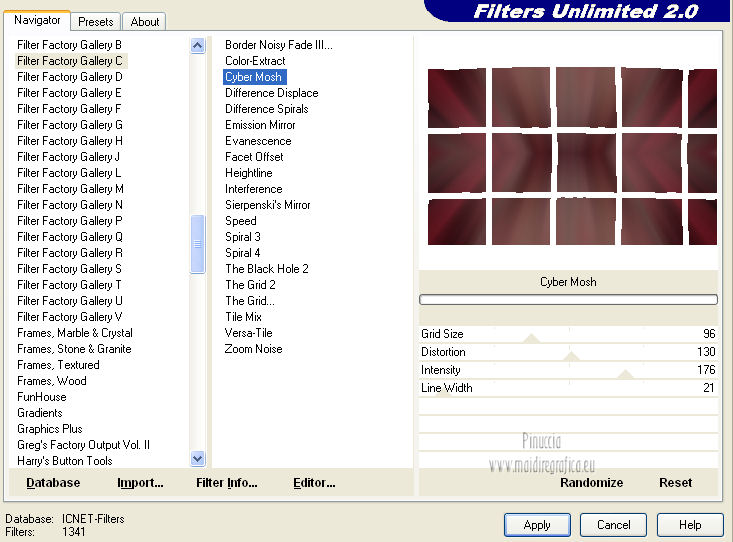The width and height of the screenshot is (733, 542).
Task: Choose the Cyber Mosh filter
Action: point(253,77)
